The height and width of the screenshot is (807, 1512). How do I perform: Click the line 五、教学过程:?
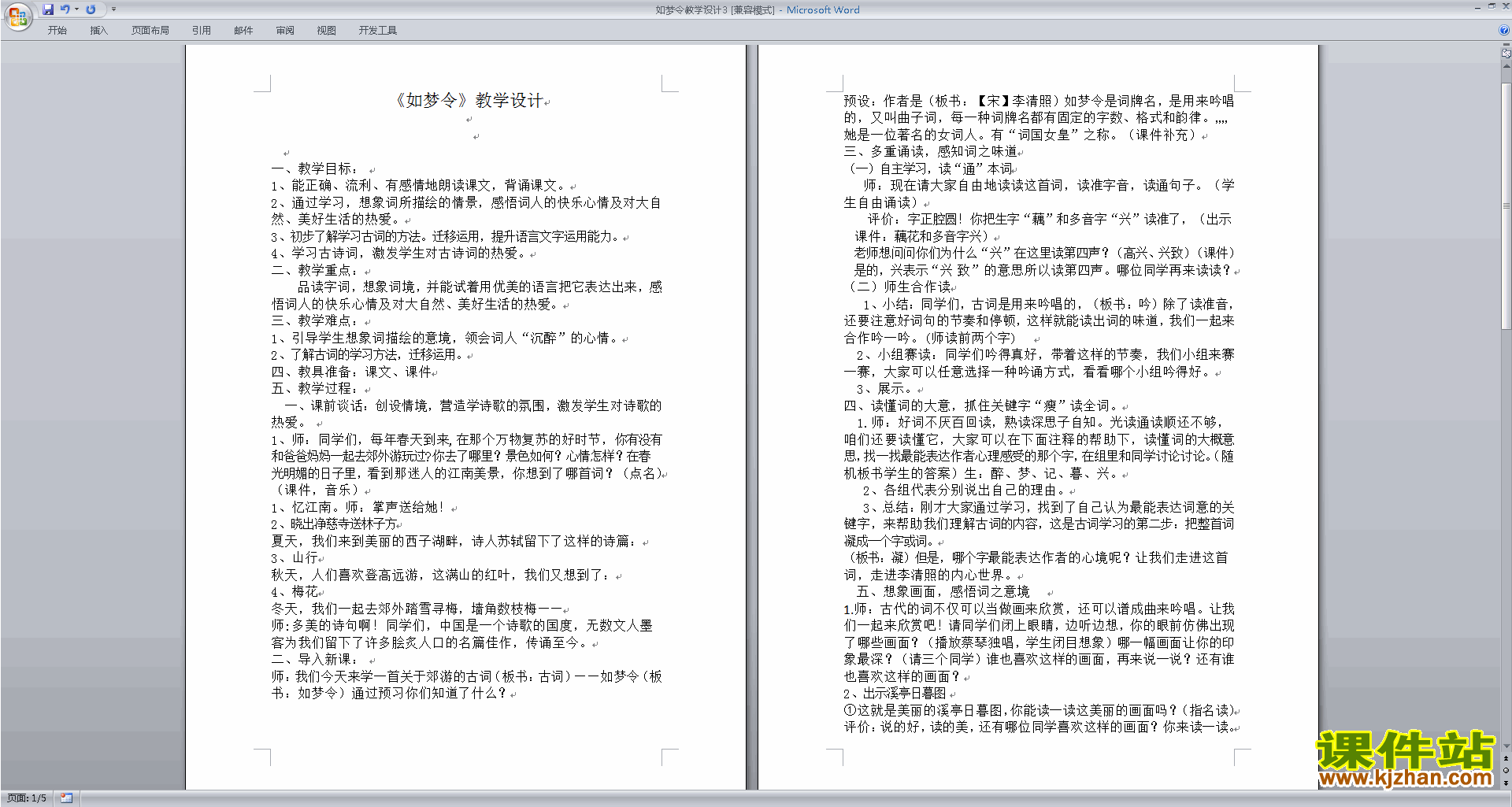tap(314, 388)
